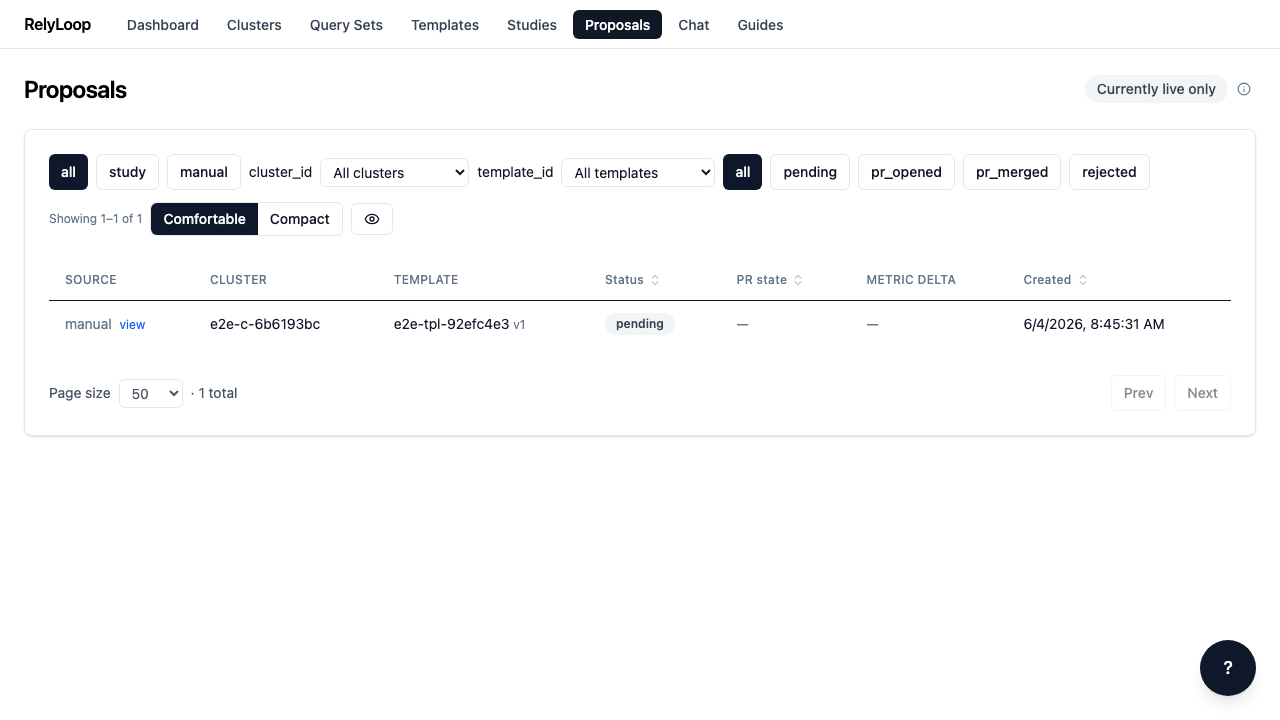This screenshot has width=1280, height=720.
Task: Click the Prev pagination button
Action: click(x=1138, y=393)
